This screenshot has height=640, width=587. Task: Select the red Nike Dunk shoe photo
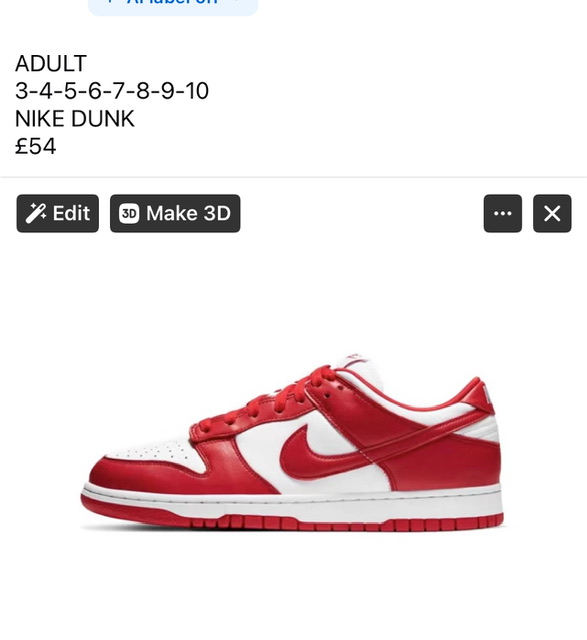point(292,443)
